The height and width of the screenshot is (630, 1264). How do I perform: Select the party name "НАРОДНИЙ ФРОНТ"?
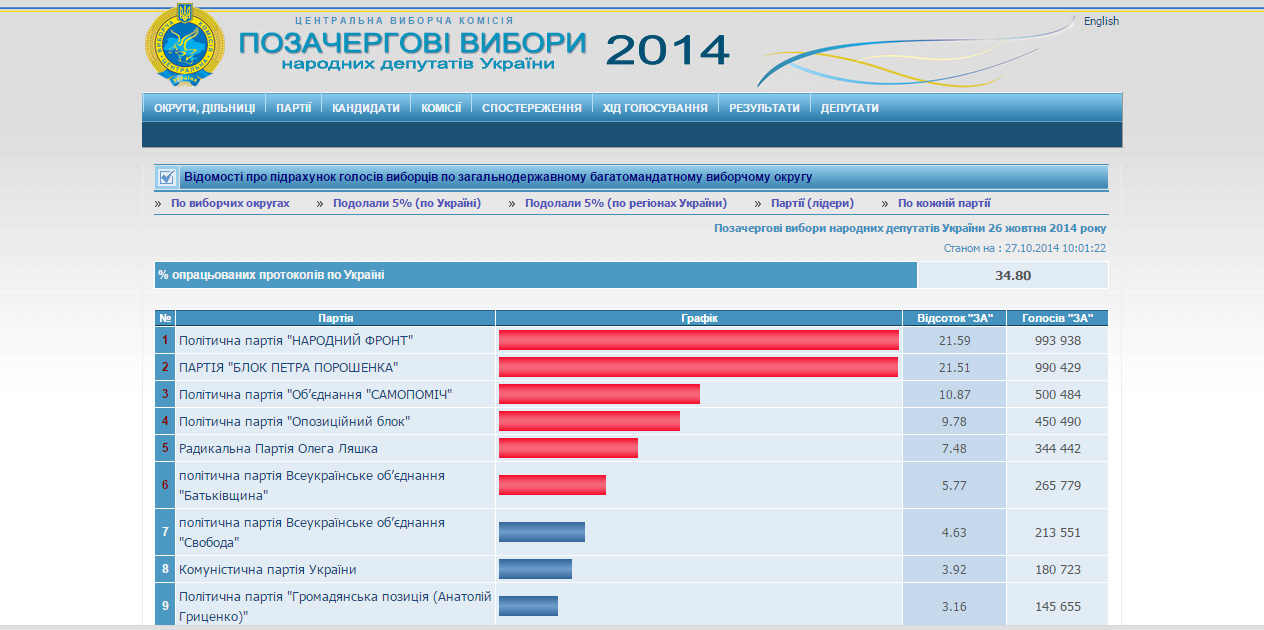pos(296,341)
